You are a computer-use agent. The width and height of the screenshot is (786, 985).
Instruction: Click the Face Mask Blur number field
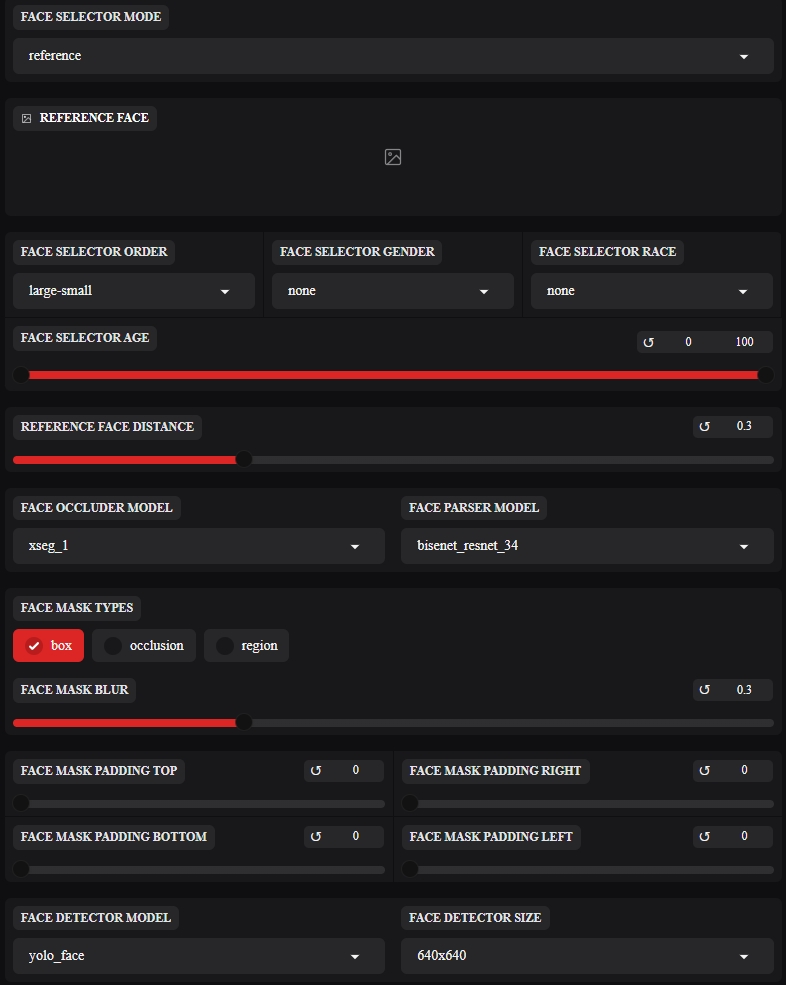tap(744, 690)
